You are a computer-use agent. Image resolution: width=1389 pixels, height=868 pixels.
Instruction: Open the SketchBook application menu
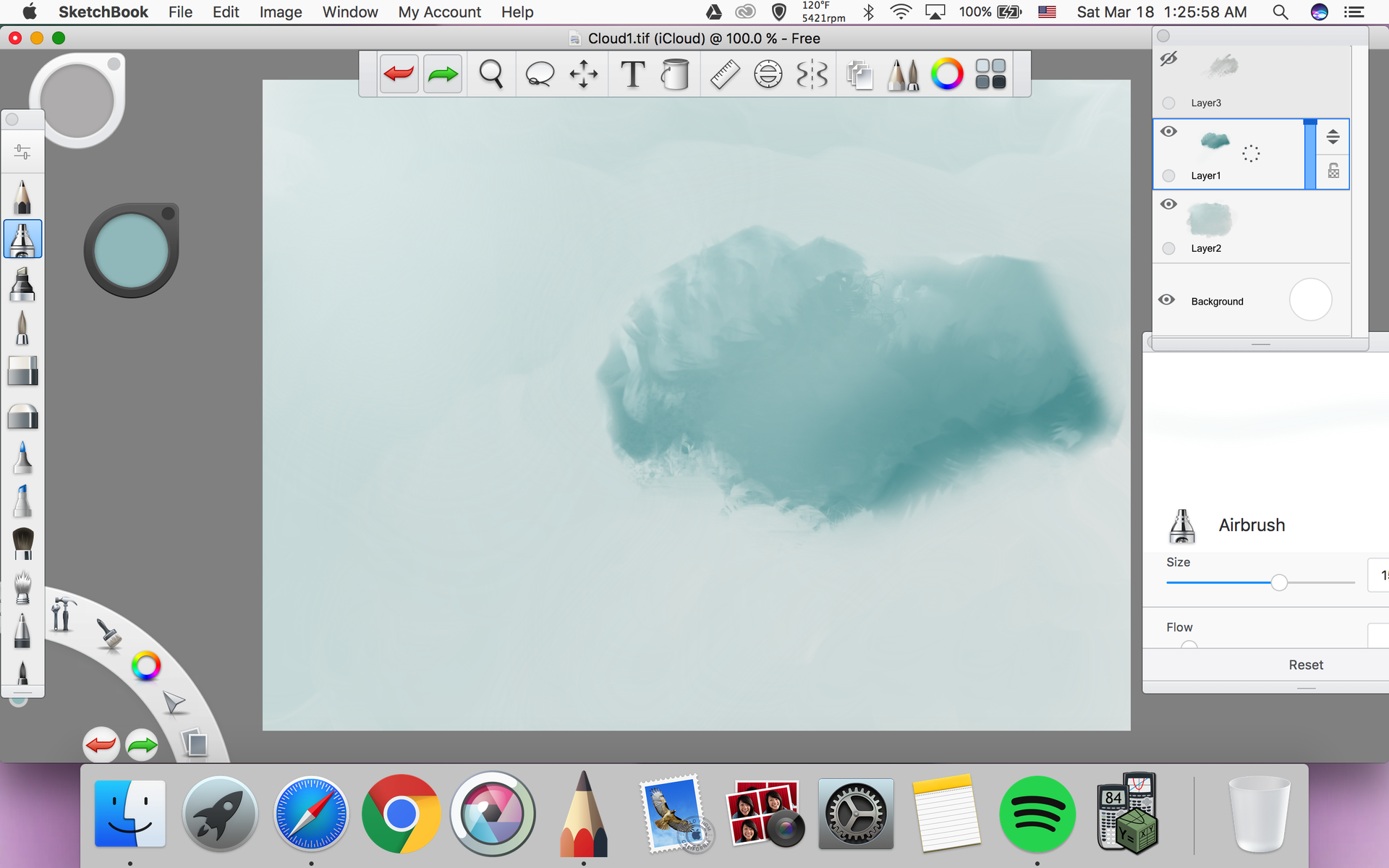pos(103,12)
